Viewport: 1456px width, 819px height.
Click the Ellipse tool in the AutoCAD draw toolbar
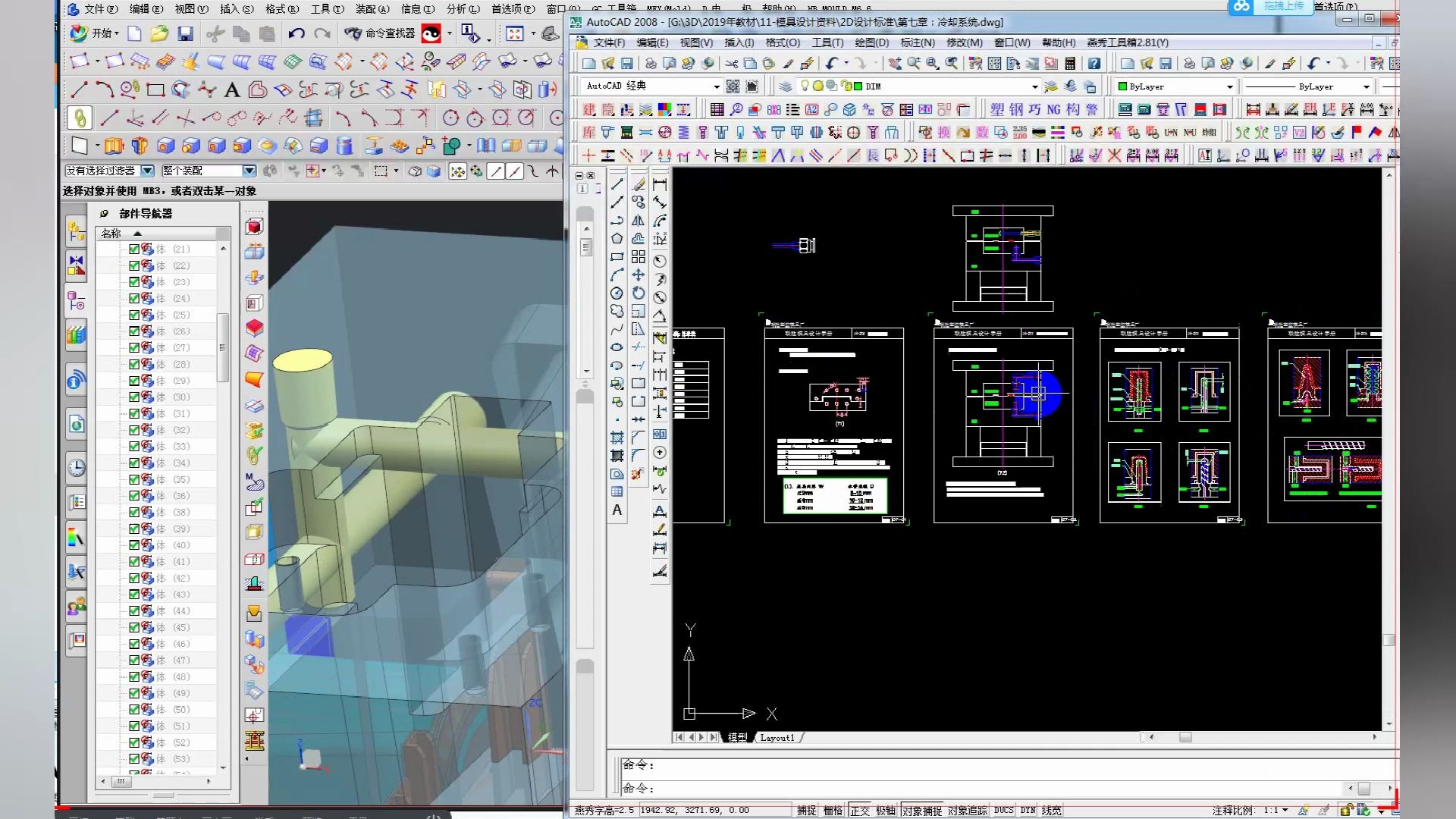[x=617, y=347]
